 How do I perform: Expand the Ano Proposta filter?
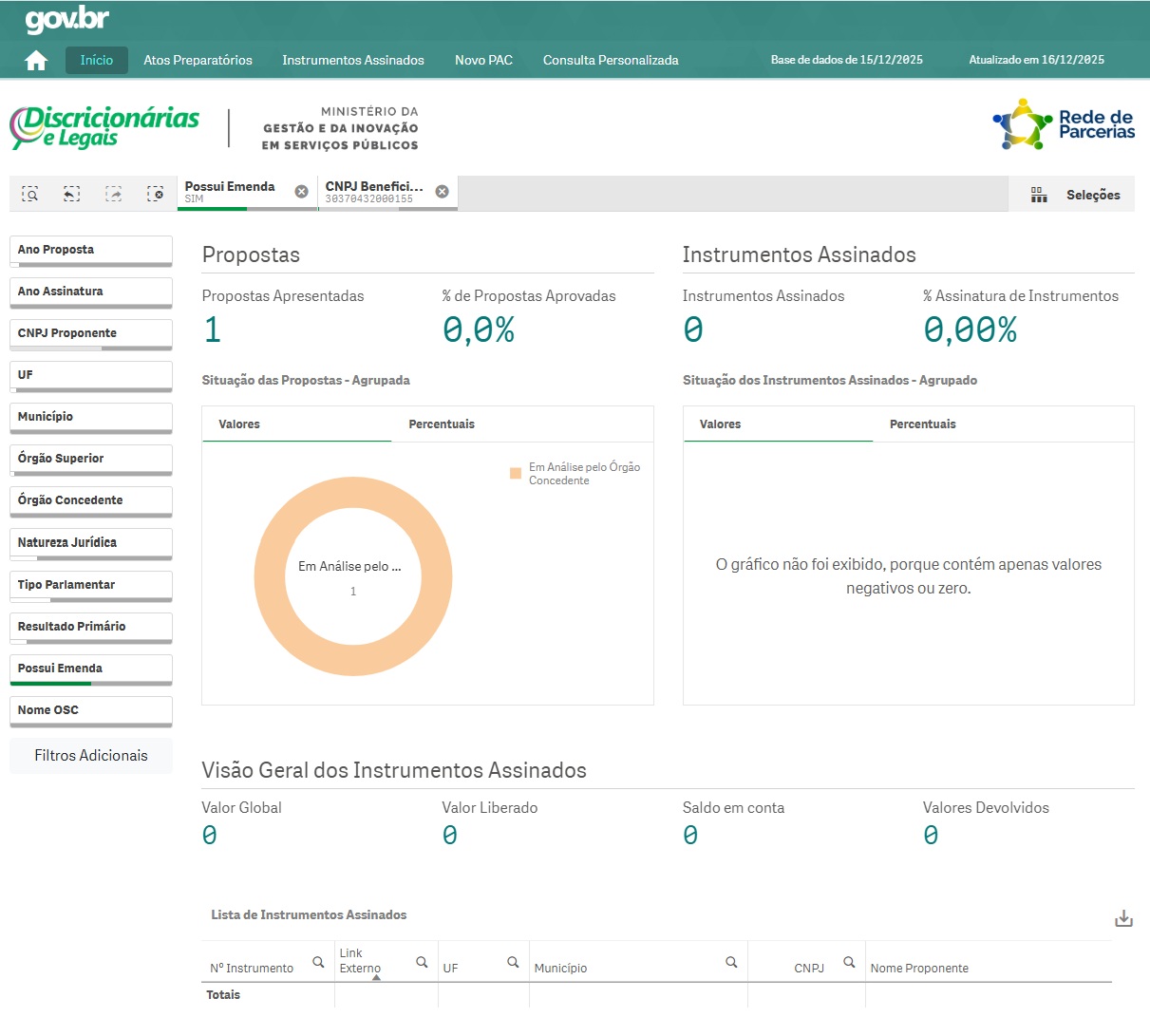click(x=91, y=250)
